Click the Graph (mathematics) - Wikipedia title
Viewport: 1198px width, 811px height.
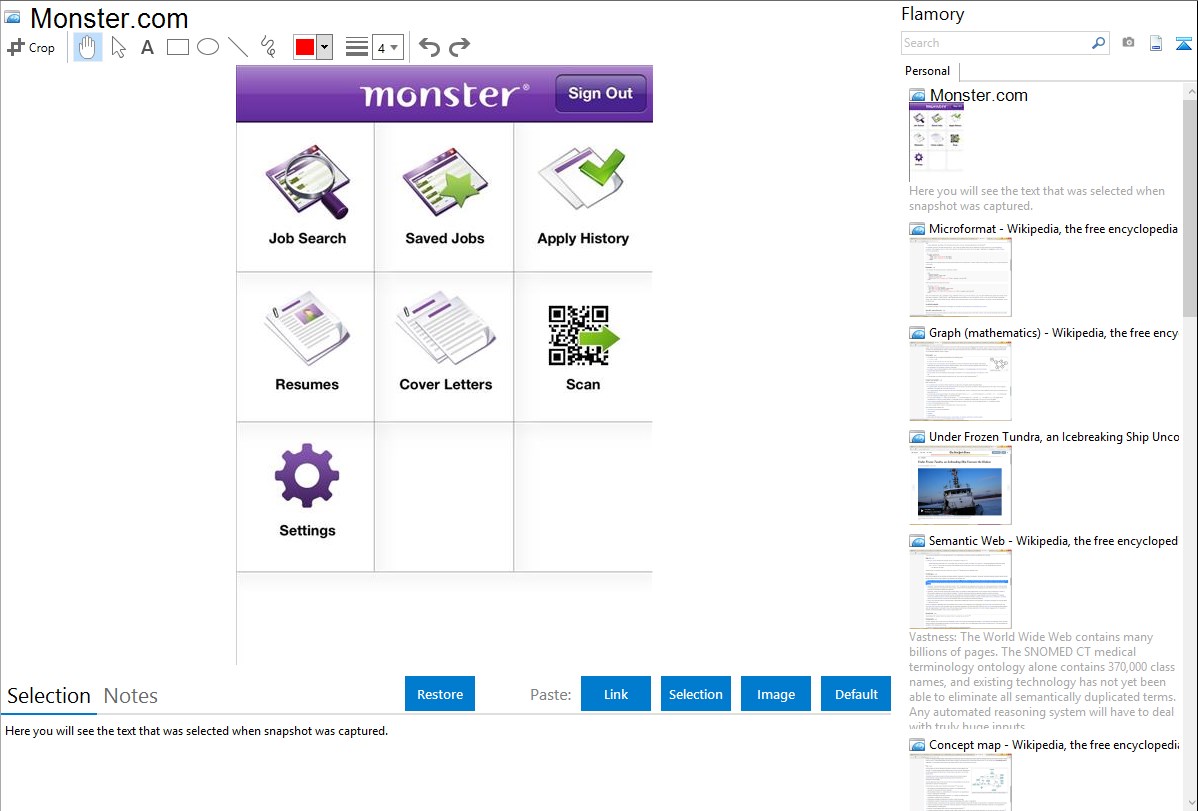[1053, 333]
